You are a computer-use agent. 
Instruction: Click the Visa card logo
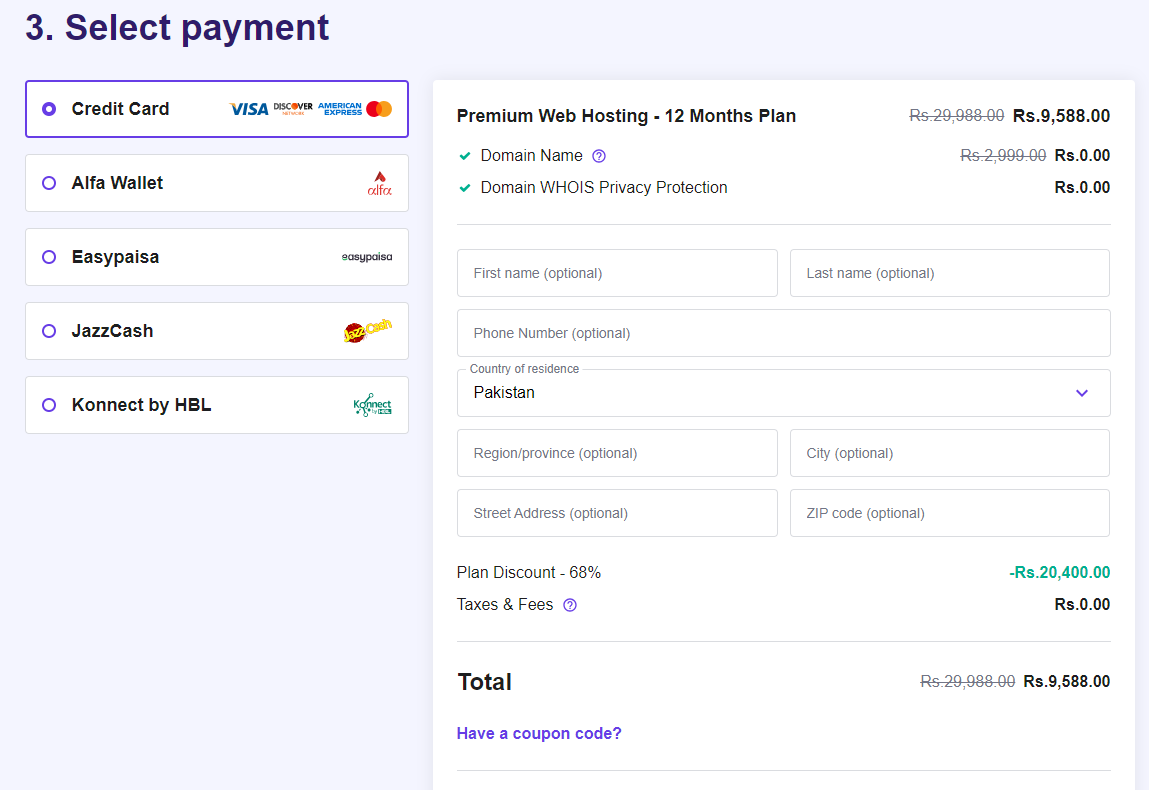point(249,109)
